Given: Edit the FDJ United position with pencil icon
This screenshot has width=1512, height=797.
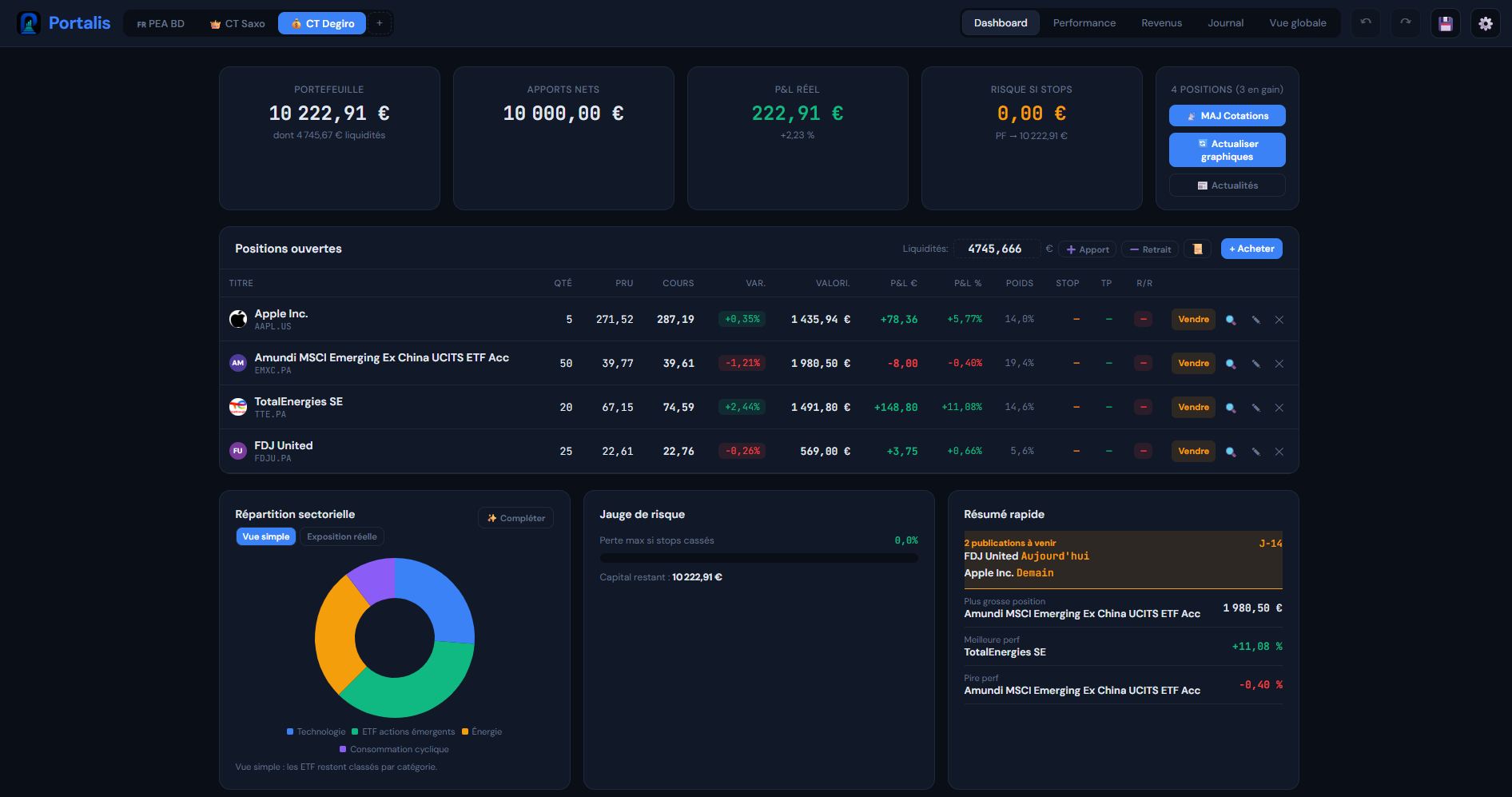Looking at the screenshot, I should point(1255,452).
